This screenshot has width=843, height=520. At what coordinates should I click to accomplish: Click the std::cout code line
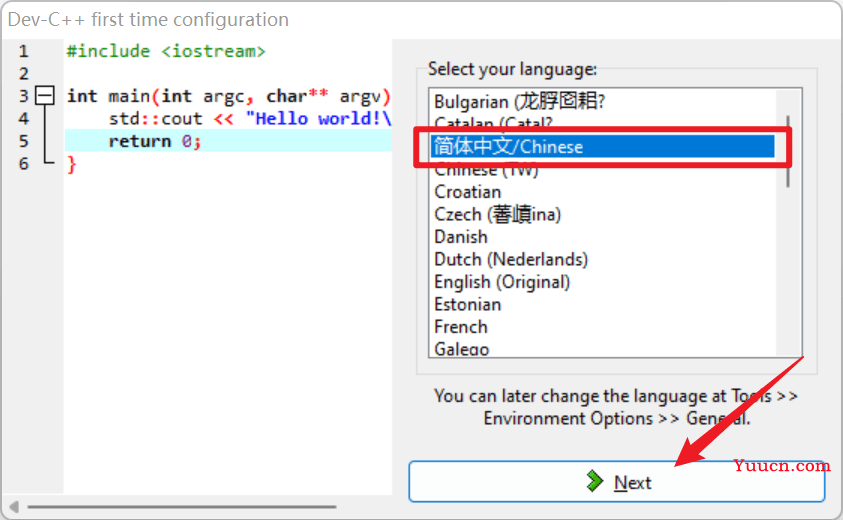click(x=249, y=118)
